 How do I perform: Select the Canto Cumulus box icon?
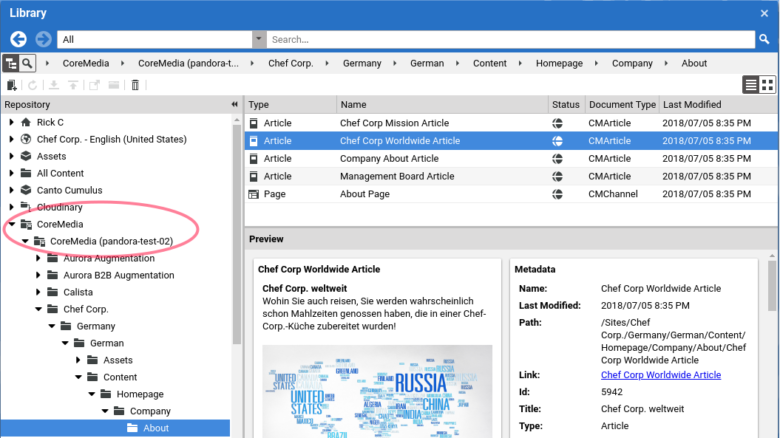tap(26, 190)
